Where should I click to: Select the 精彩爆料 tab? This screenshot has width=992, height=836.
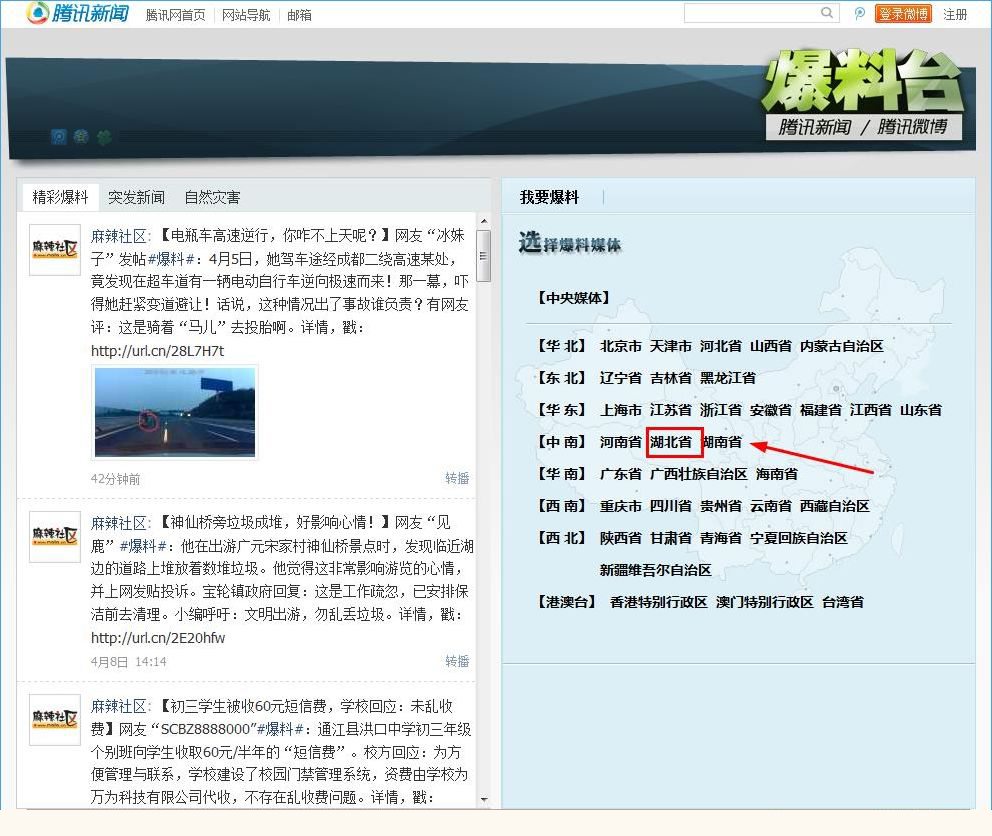60,198
